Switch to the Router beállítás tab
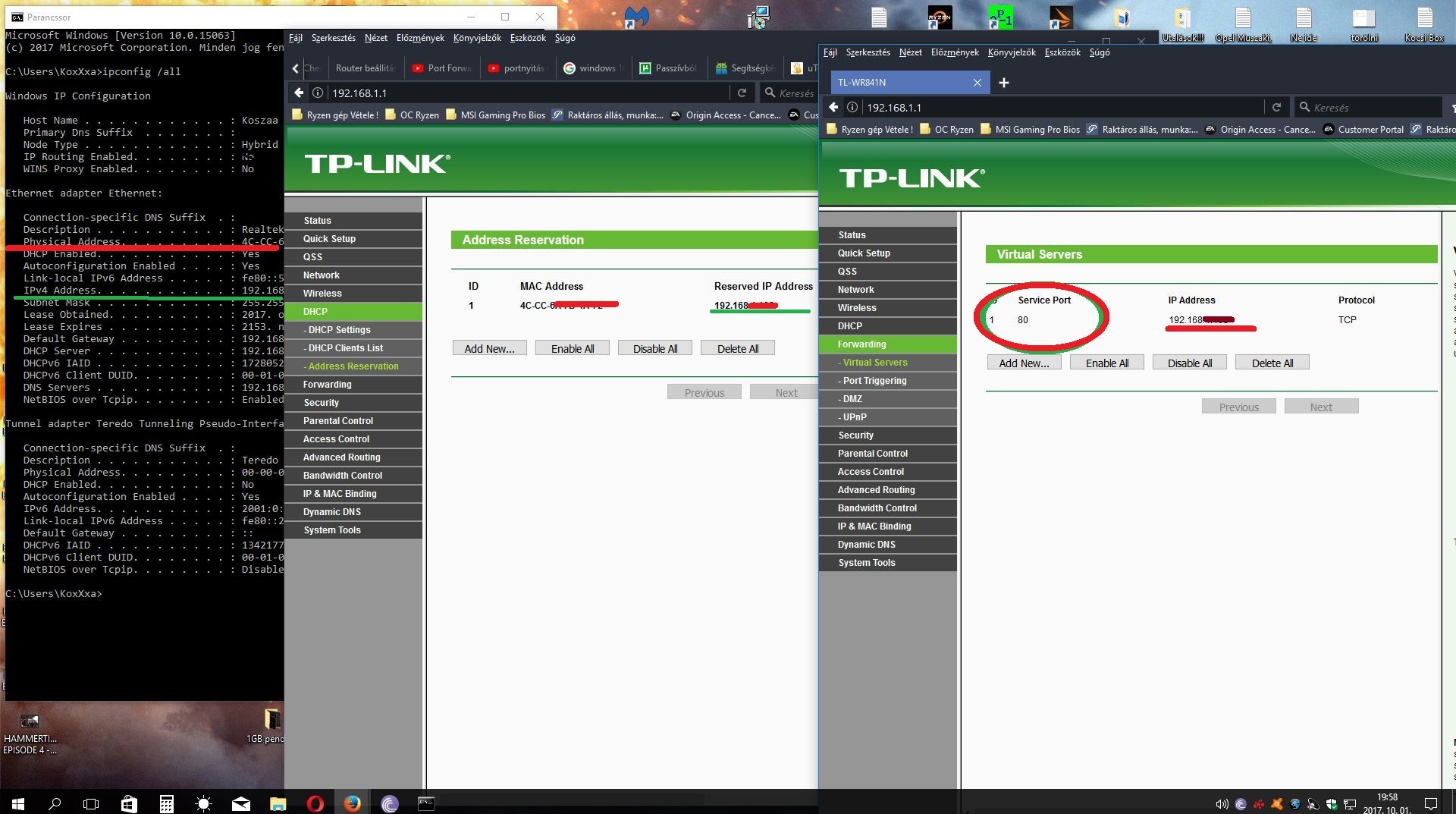Screen dimensions: 1456x814 (366, 68)
